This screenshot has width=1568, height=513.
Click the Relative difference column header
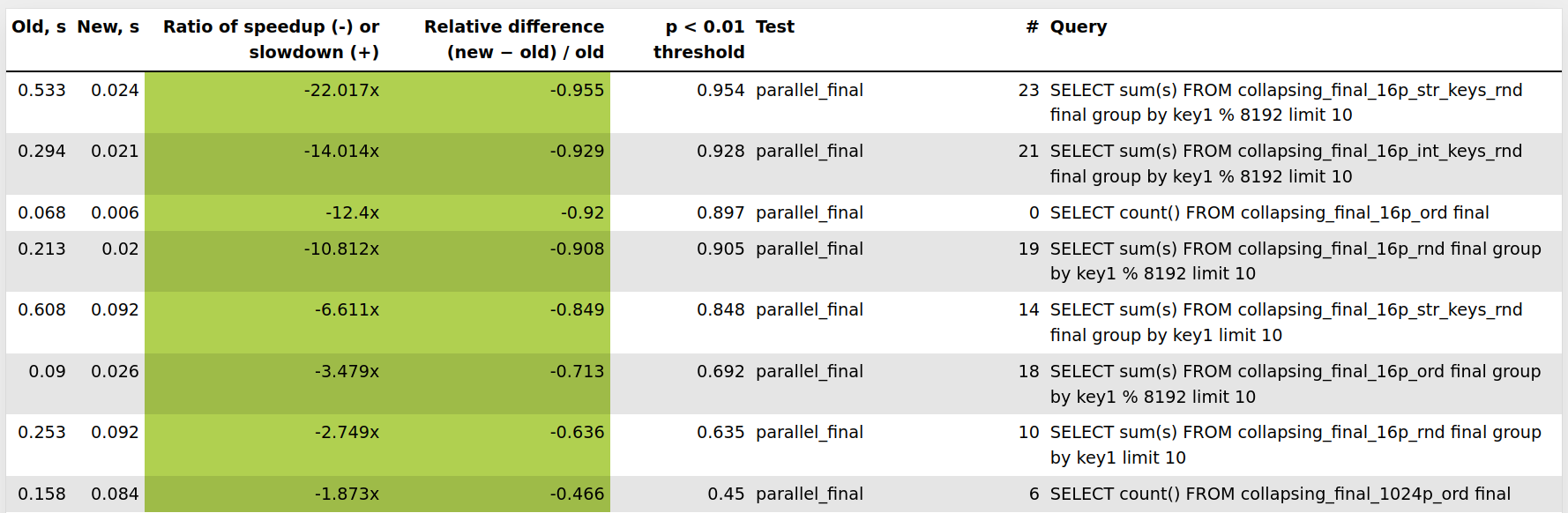tap(514, 40)
